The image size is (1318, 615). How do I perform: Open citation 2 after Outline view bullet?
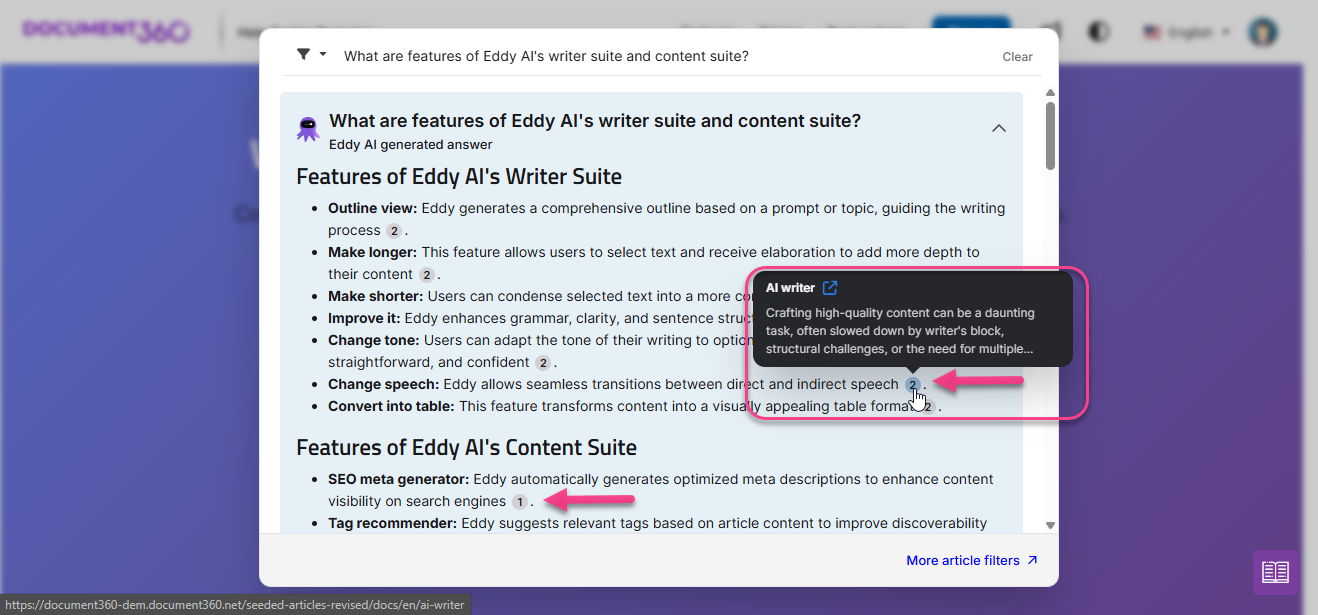(394, 231)
